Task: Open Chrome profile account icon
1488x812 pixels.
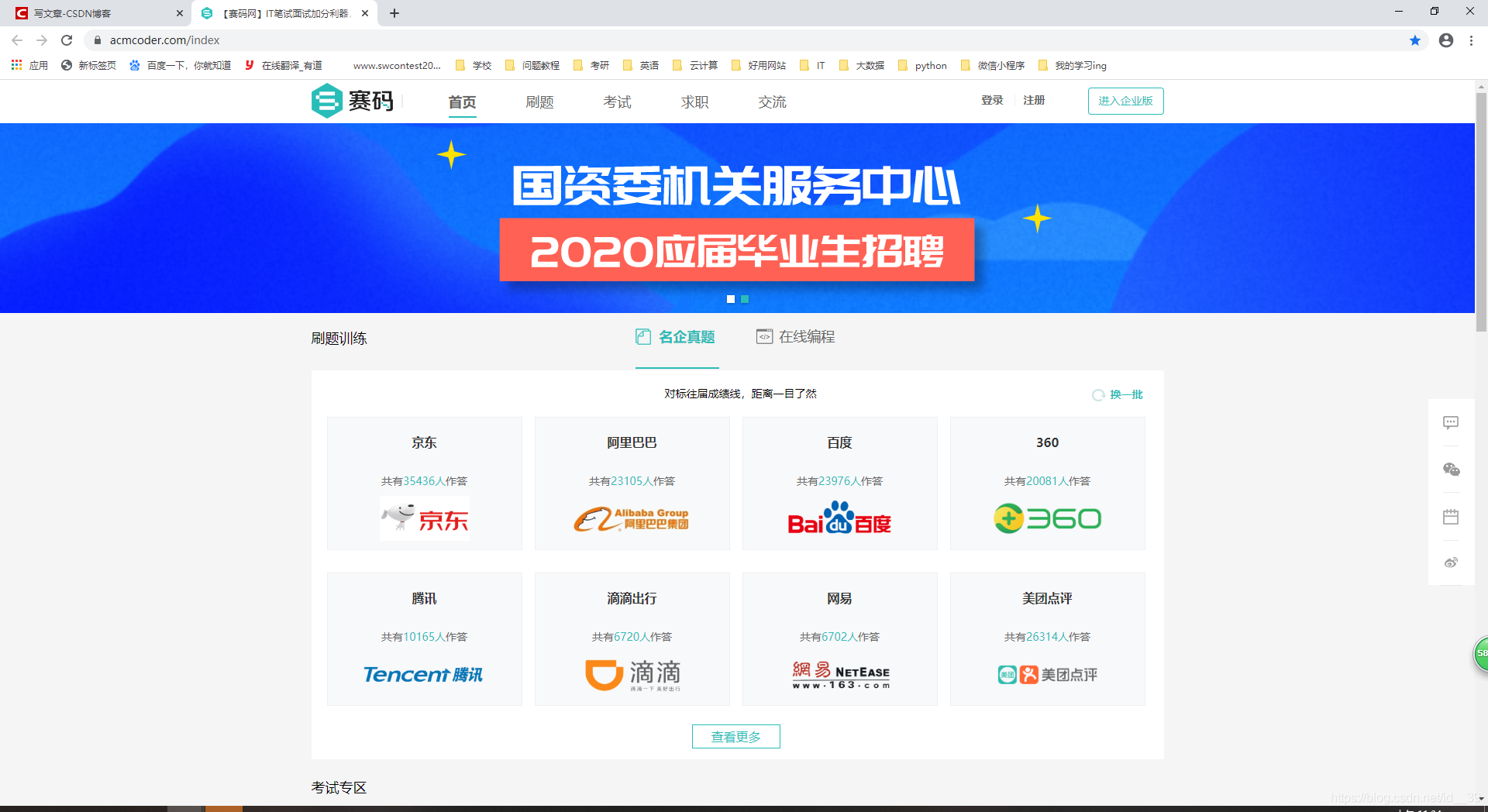Action: (x=1446, y=40)
